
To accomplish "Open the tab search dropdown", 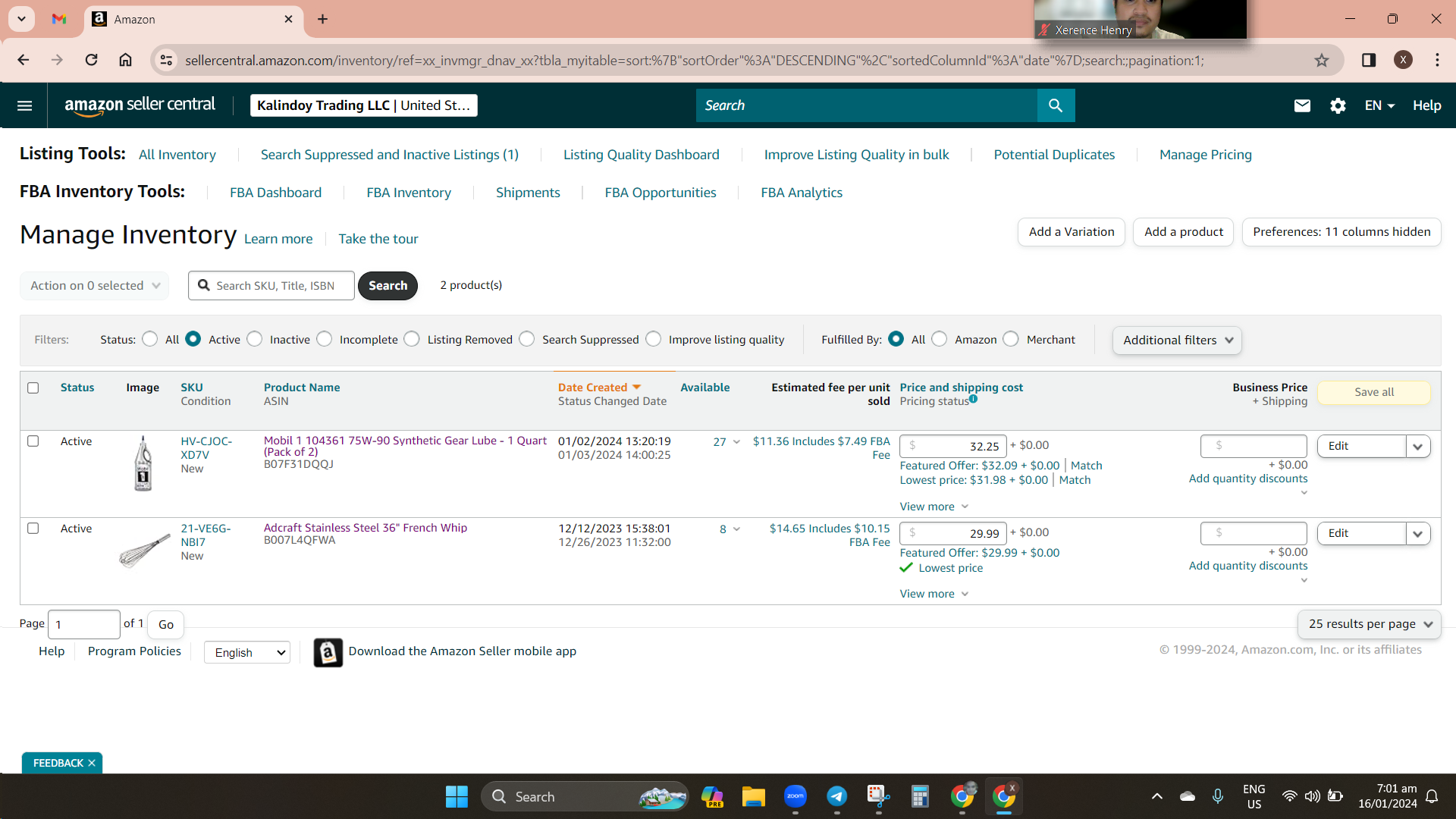I will coord(22,19).
